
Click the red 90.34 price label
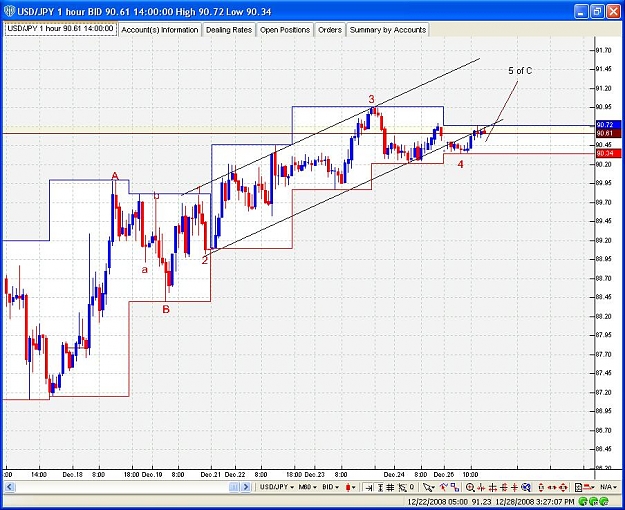[608, 154]
